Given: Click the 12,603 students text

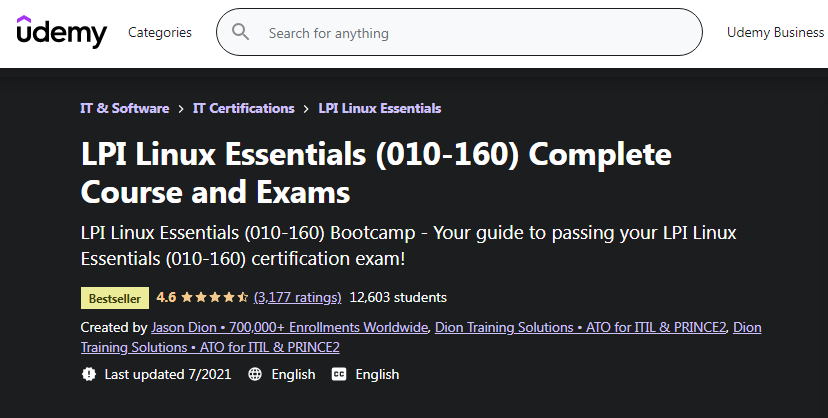Looking at the screenshot, I should tap(398, 298).
